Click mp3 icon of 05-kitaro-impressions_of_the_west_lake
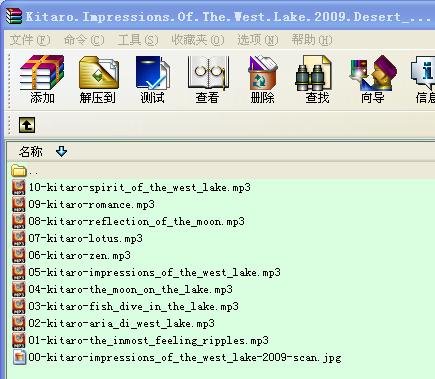 tap(19, 272)
